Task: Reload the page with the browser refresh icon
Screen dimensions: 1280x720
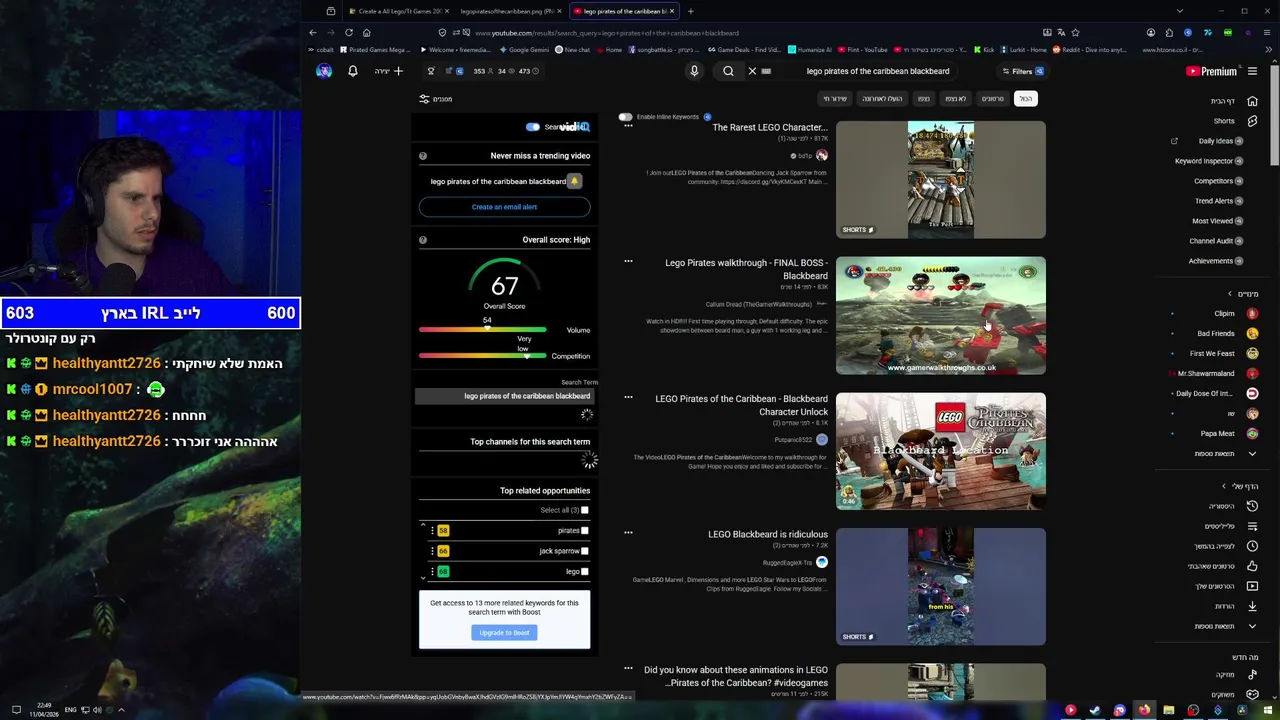Action: [349, 32]
